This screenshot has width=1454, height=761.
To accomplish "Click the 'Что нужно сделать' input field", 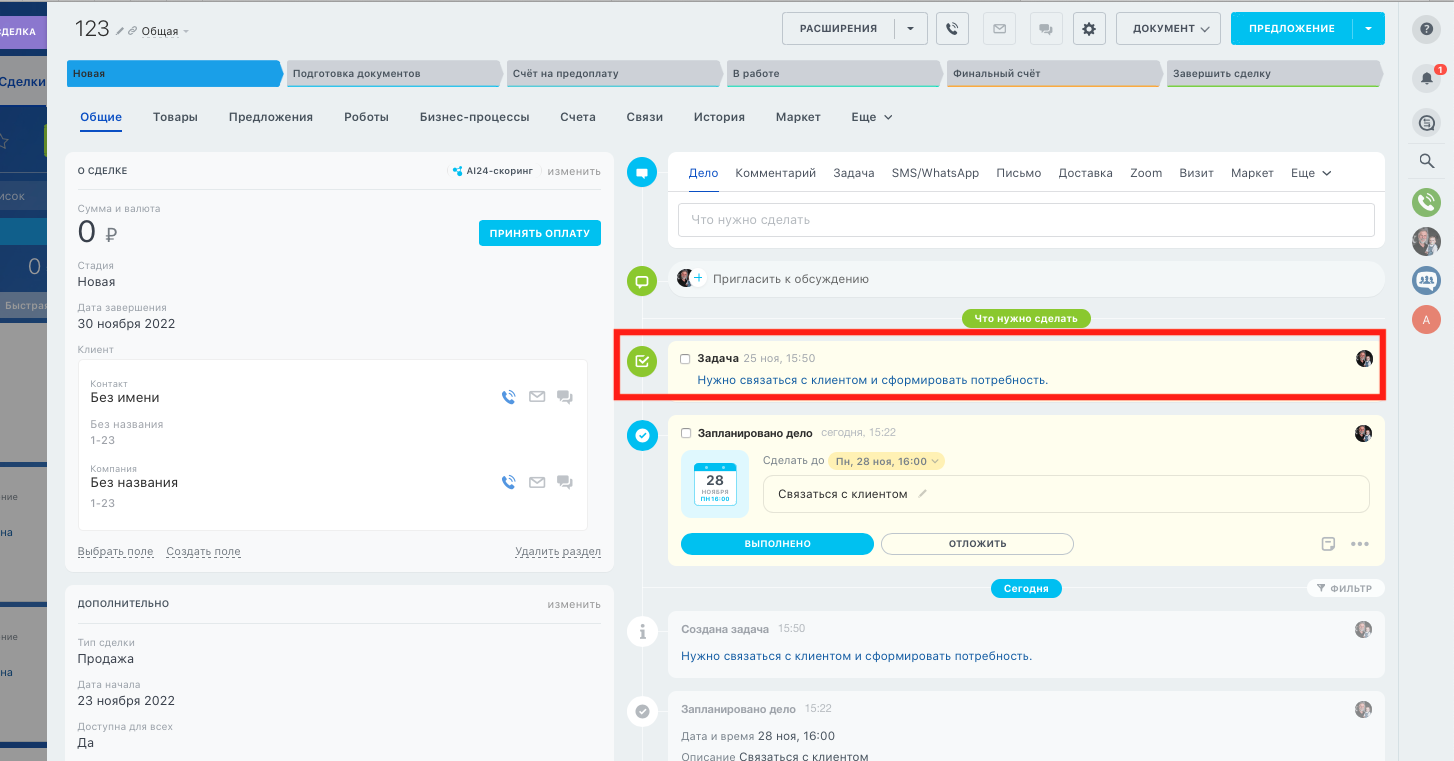I will pyautogui.click(x=1025, y=220).
